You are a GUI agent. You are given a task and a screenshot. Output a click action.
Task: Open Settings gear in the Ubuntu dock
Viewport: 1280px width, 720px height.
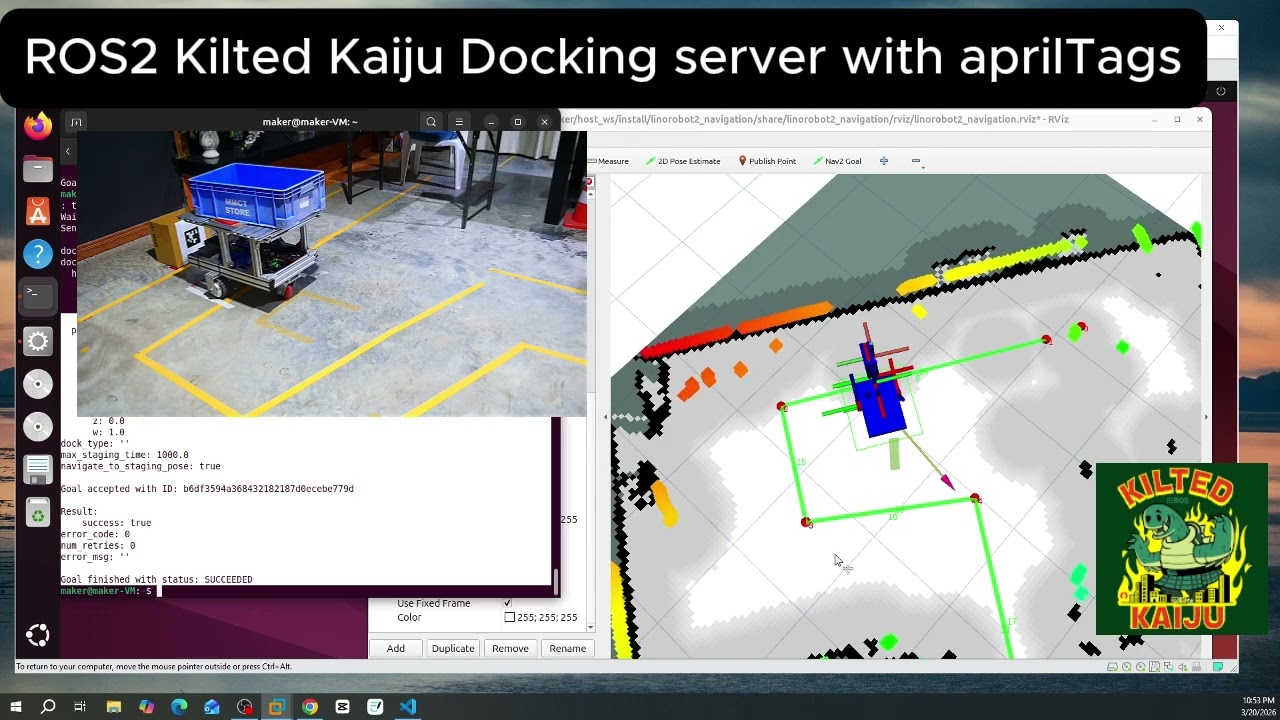click(x=38, y=342)
